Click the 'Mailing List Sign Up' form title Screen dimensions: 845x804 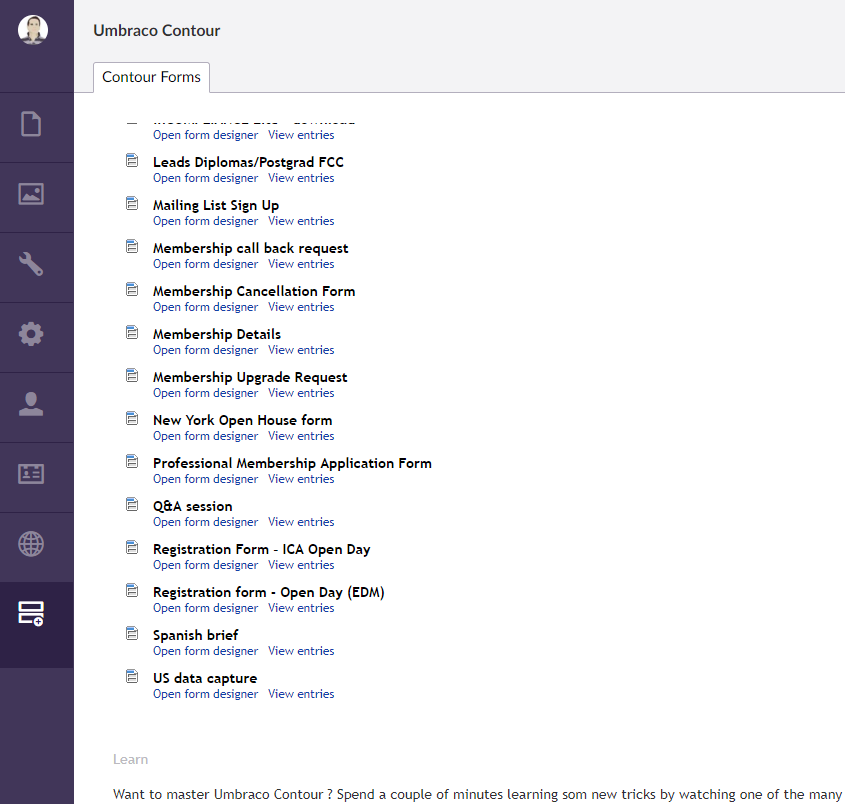click(x=216, y=205)
